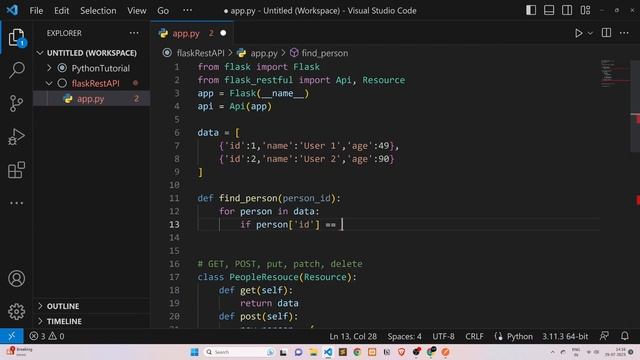Viewport: 640px width, 360px height.
Task: Open the View menu
Action: pos(136,10)
